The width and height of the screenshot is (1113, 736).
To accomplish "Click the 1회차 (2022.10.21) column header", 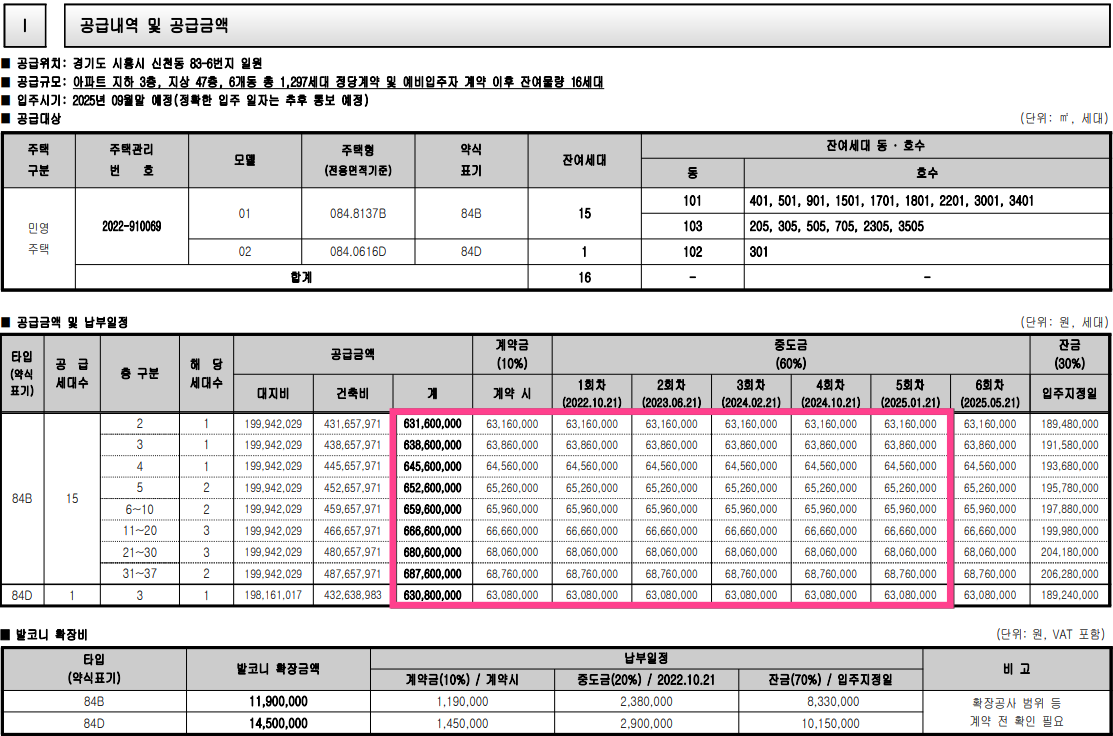I will [592, 393].
